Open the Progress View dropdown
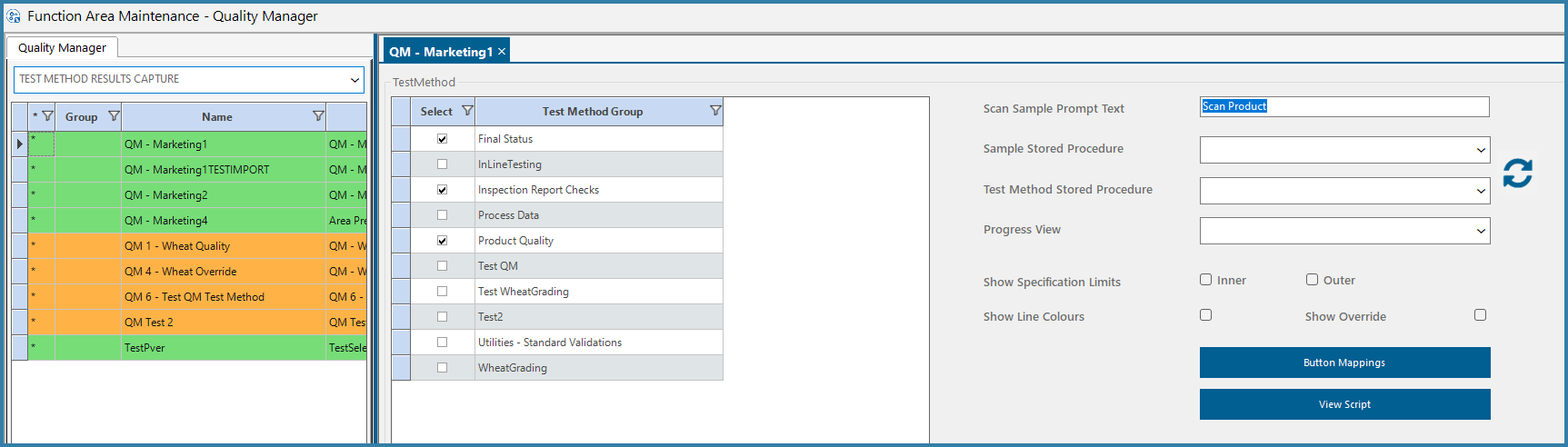This screenshot has width=1568, height=447. 1345,231
